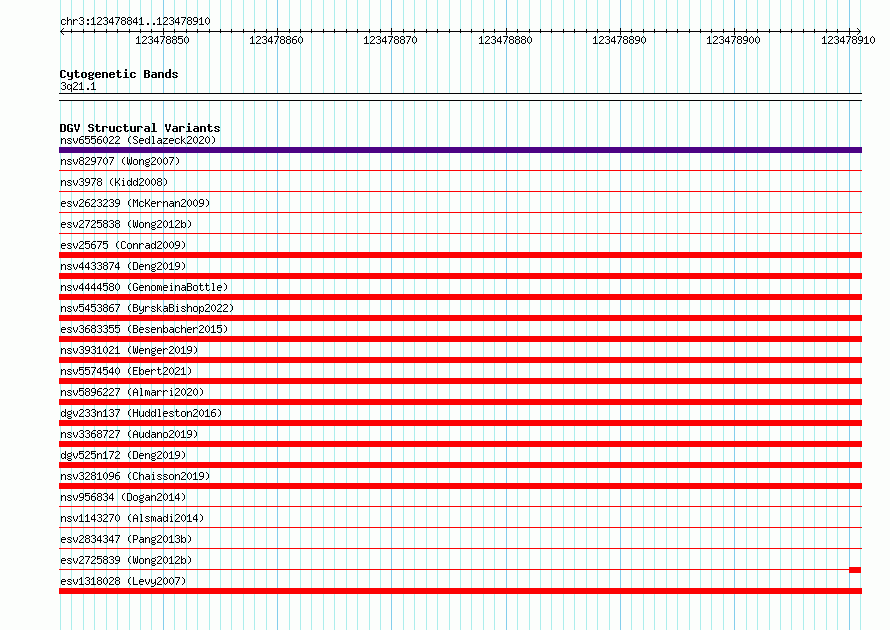
Task: Select variant label nsv5896227 (Almarri2020)
Action: pos(132,392)
